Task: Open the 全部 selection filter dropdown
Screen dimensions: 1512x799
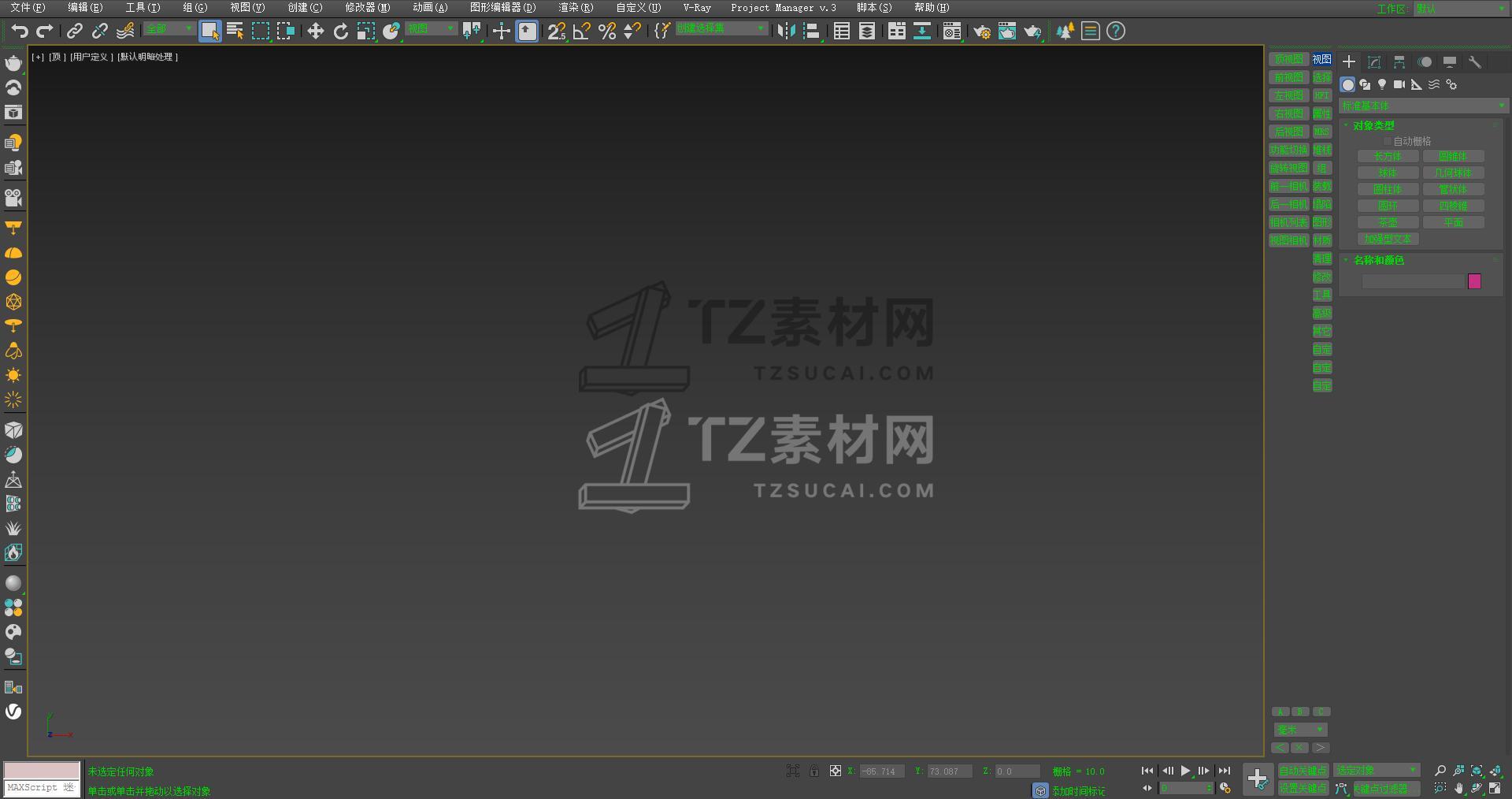Action: (x=169, y=29)
